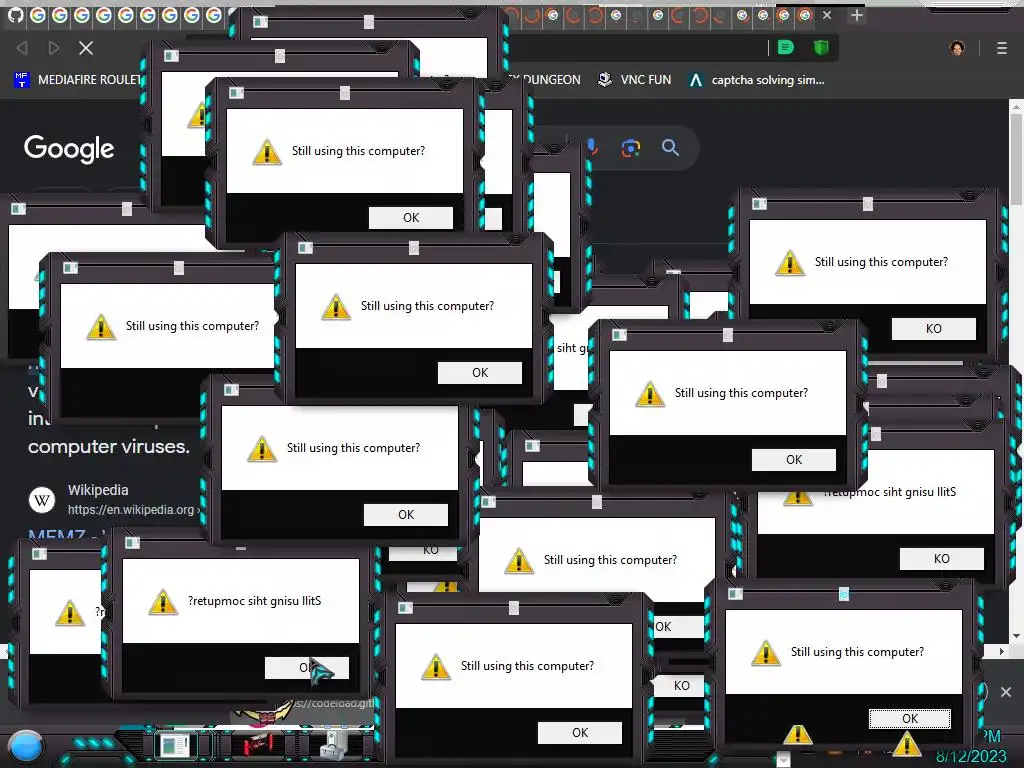
Task: Open the green speech-bubble extension icon
Action: (786, 47)
